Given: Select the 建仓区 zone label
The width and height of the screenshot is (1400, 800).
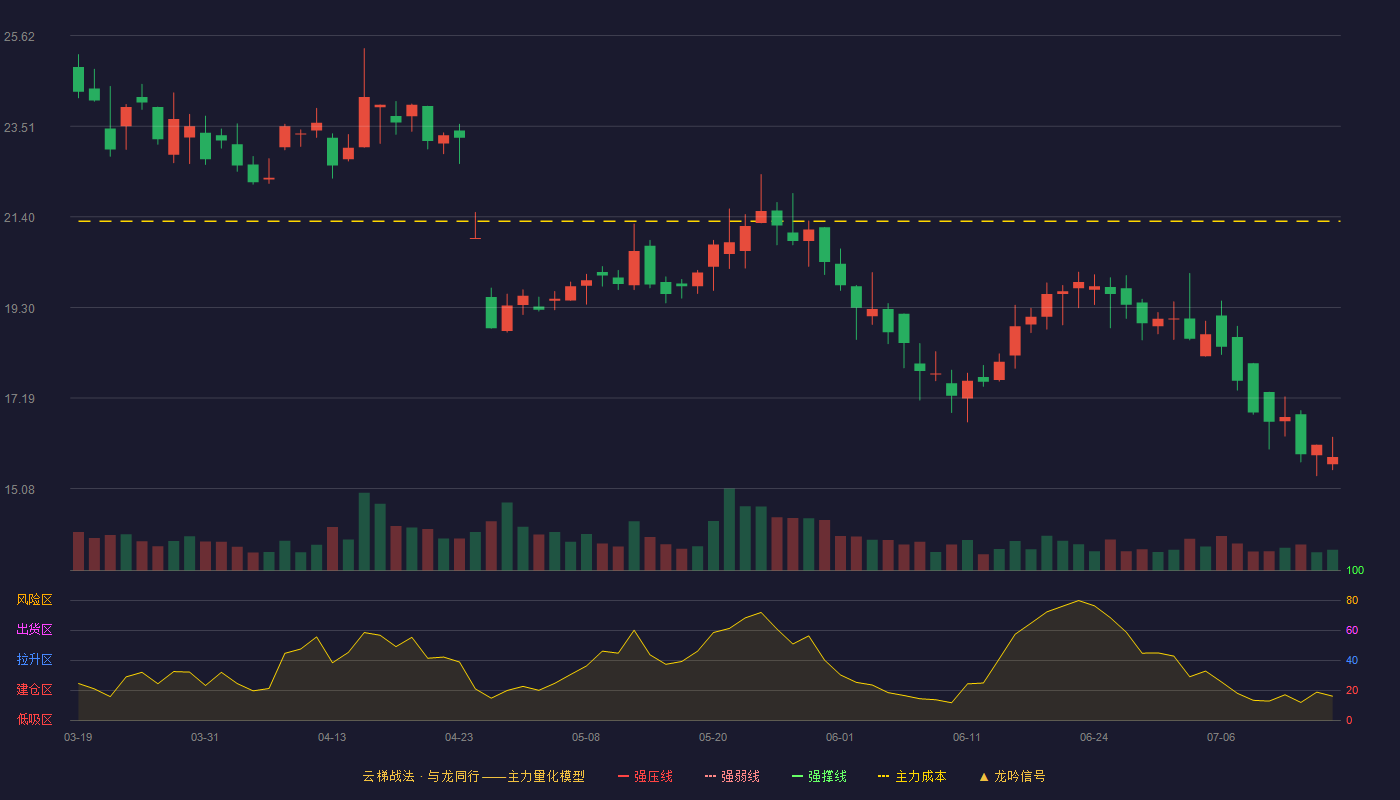Looking at the screenshot, I should 34,690.
